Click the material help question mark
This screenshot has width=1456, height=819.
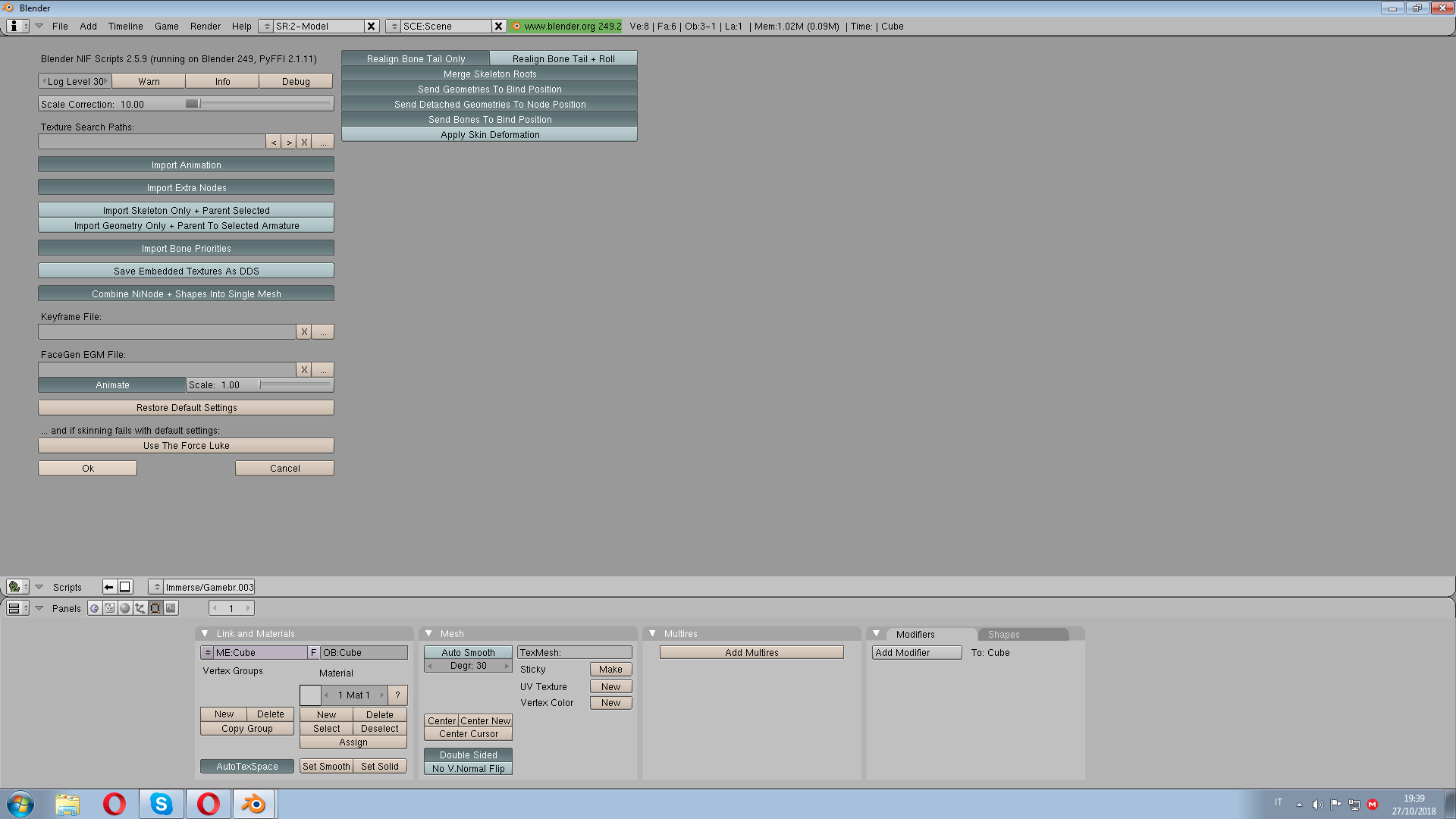[397, 695]
